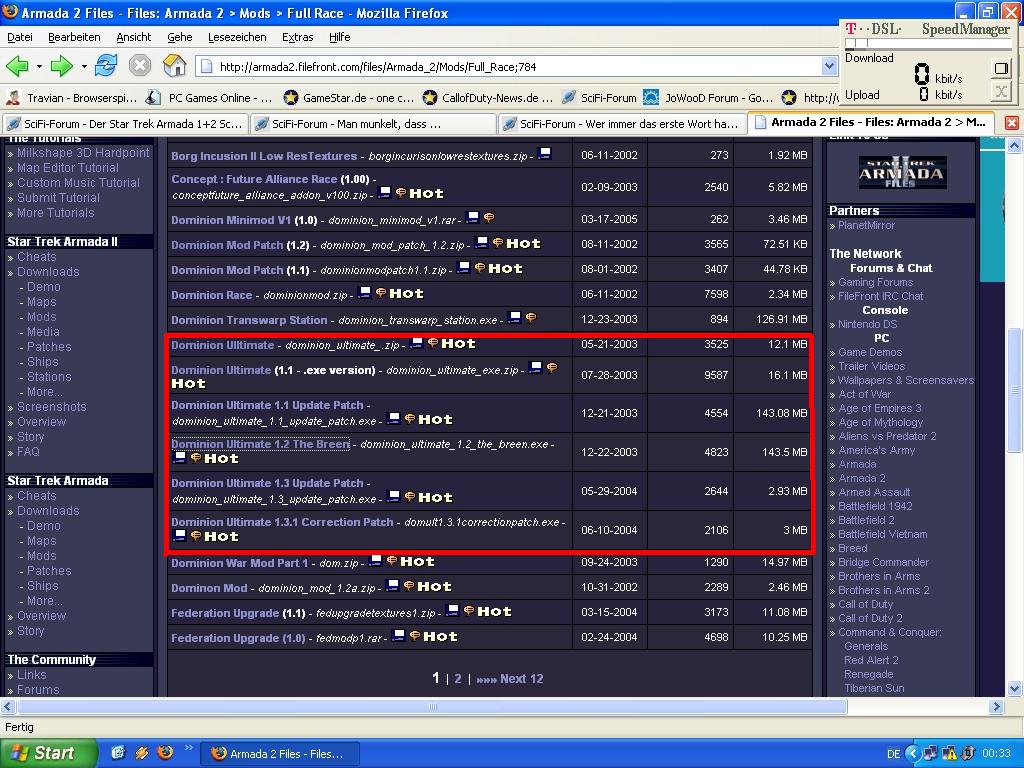Click the Windows Start button

48,753
